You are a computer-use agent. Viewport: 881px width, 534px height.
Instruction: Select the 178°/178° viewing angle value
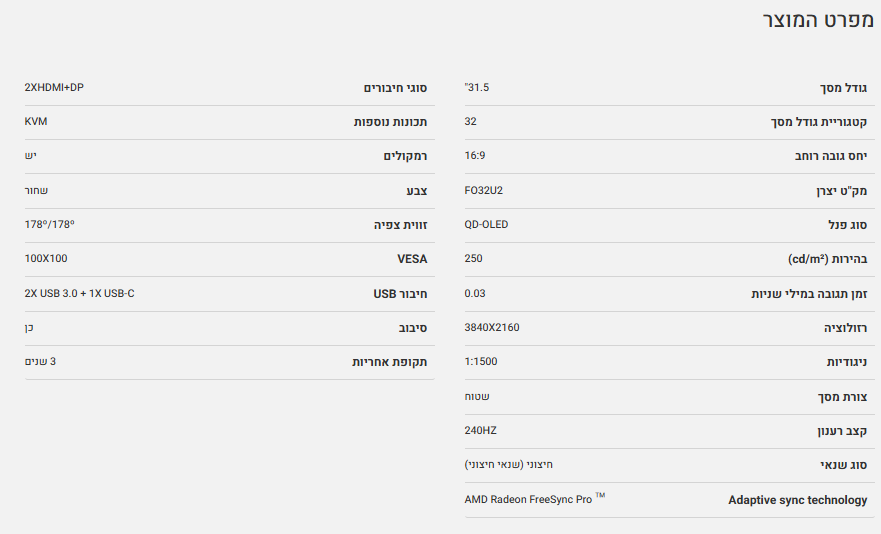(50, 225)
